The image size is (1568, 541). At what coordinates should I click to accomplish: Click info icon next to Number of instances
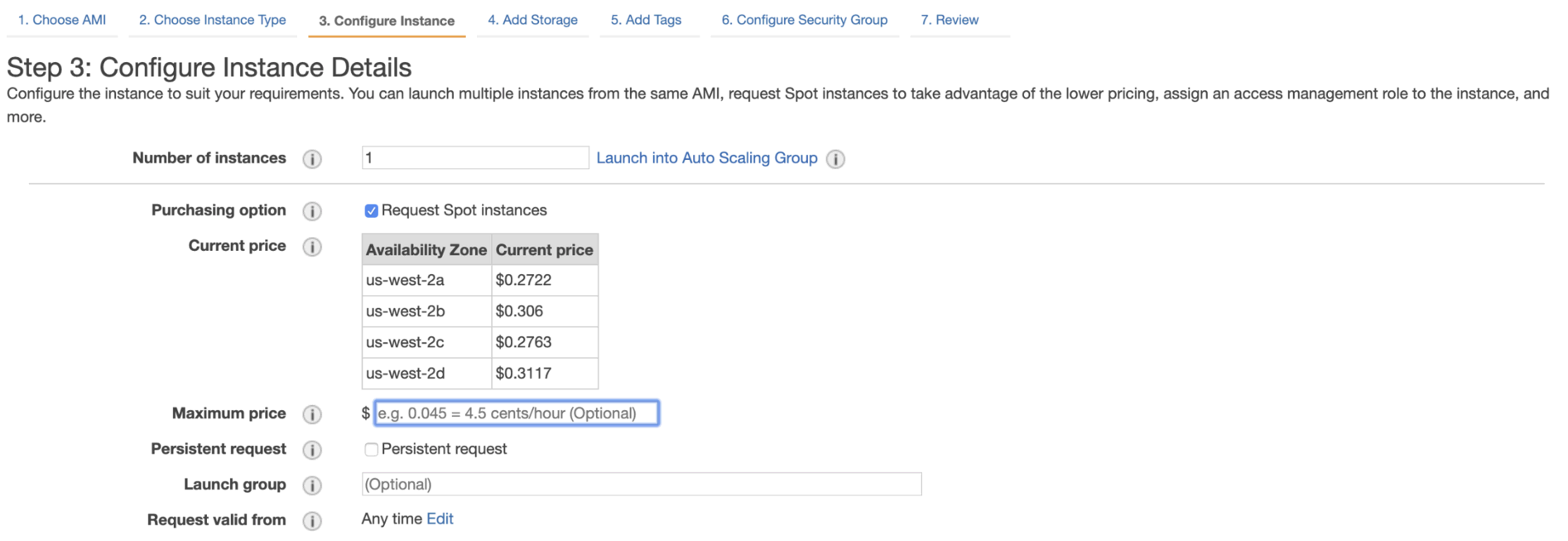tap(311, 159)
